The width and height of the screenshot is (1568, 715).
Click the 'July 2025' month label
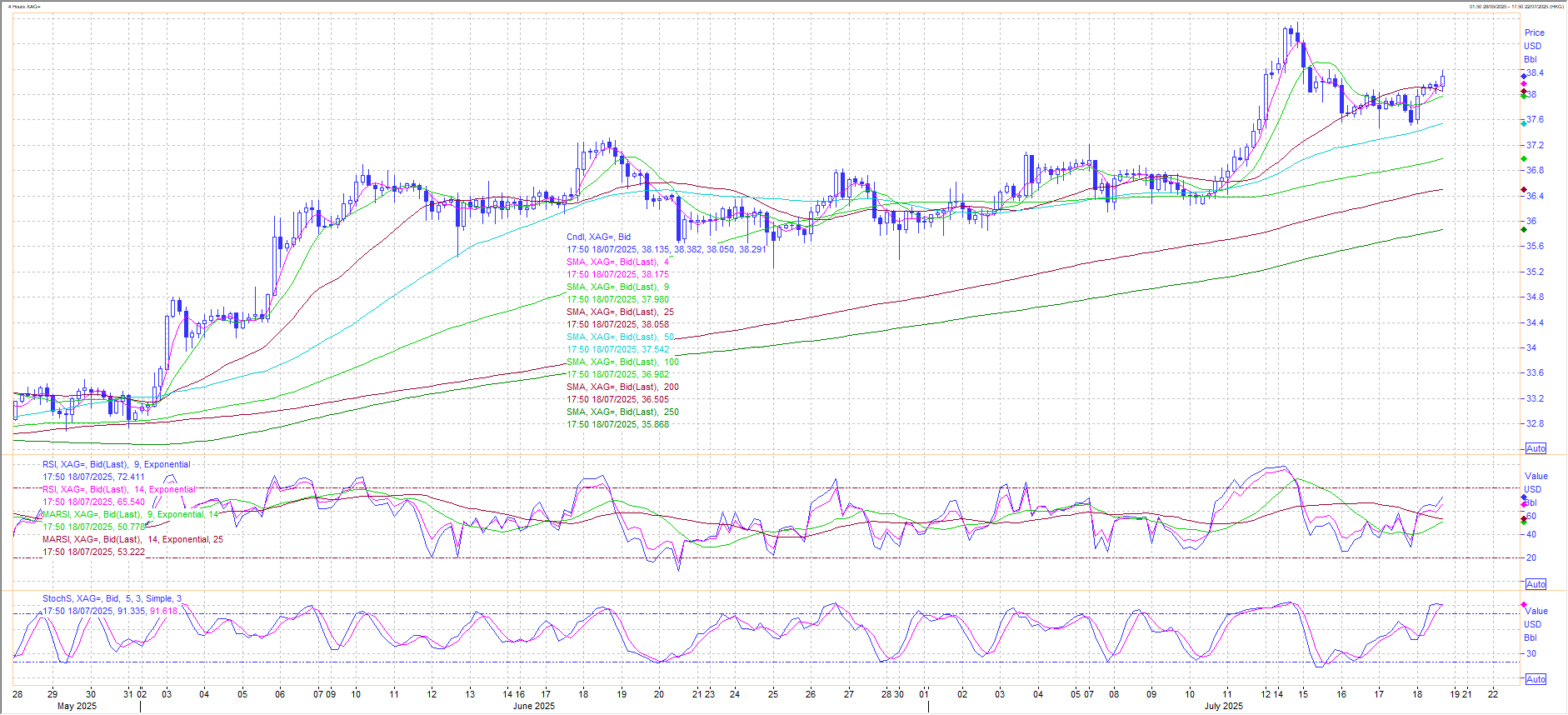[x=1223, y=706]
